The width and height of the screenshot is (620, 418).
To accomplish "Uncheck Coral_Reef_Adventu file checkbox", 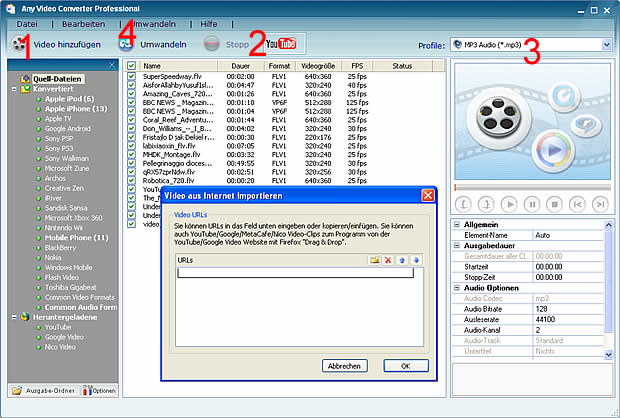I will click(x=132, y=119).
